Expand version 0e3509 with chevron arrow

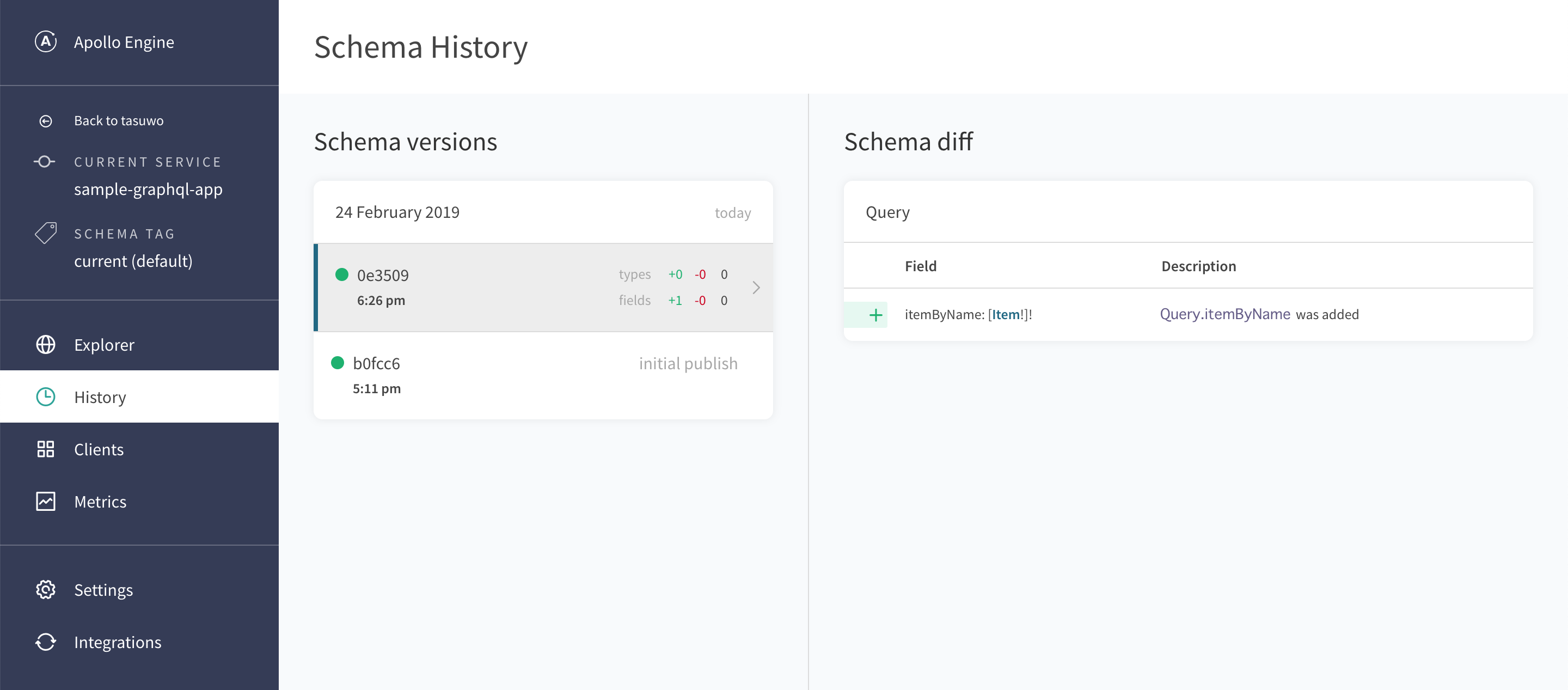click(756, 288)
